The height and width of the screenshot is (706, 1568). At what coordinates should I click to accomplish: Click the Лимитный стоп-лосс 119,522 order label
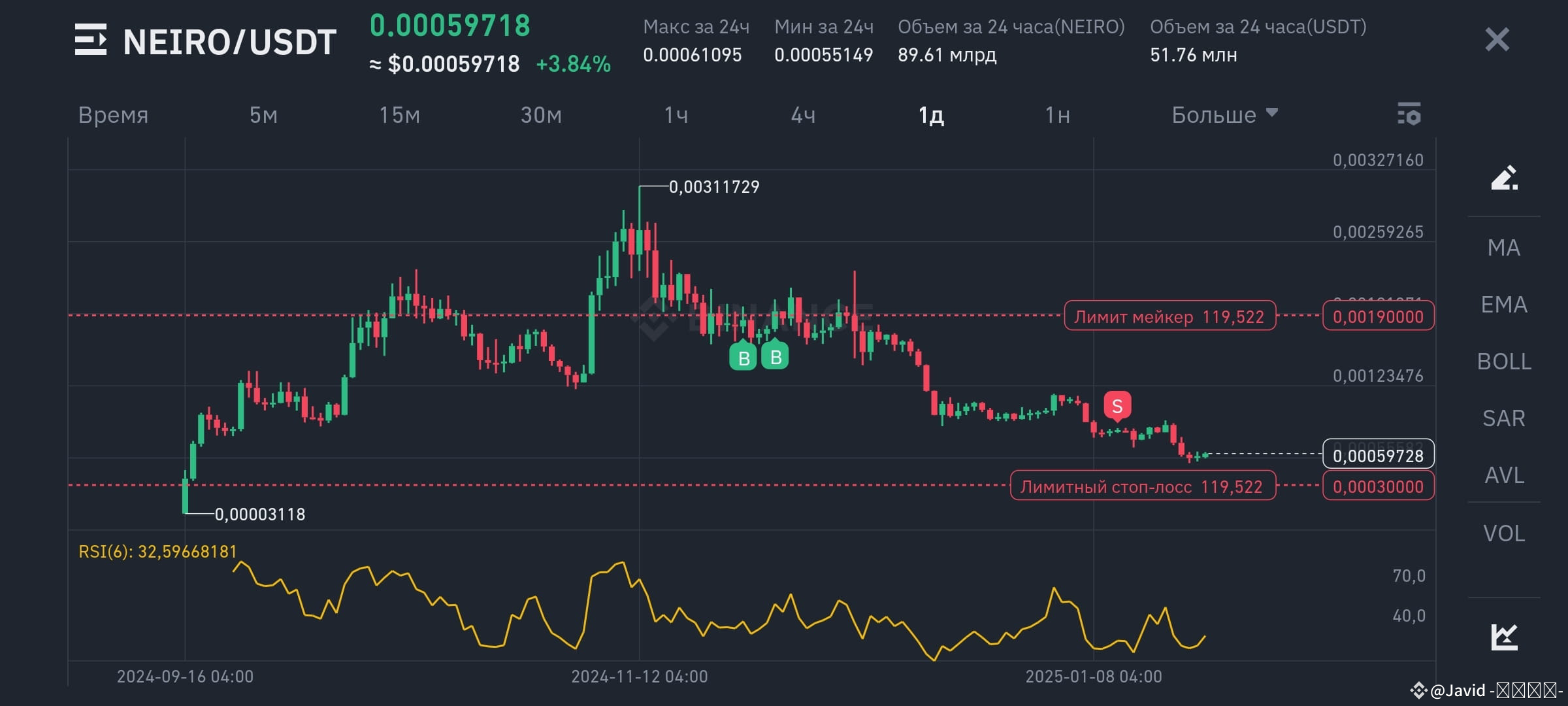click(1145, 486)
